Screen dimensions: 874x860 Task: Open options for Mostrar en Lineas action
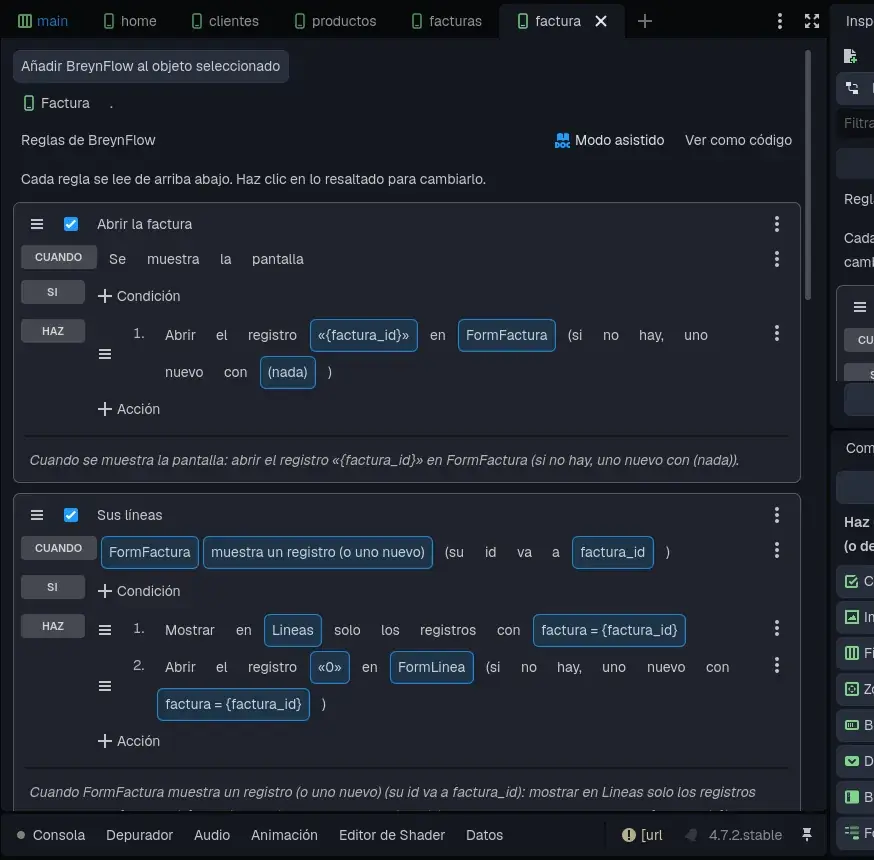click(x=776, y=629)
